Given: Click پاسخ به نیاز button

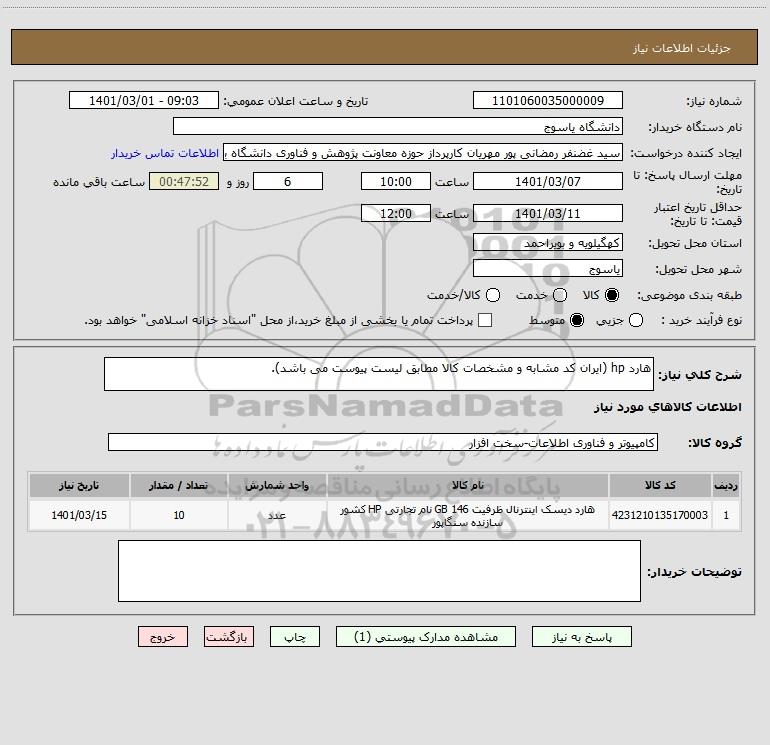Looking at the screenshot, I should pos(582,636).
